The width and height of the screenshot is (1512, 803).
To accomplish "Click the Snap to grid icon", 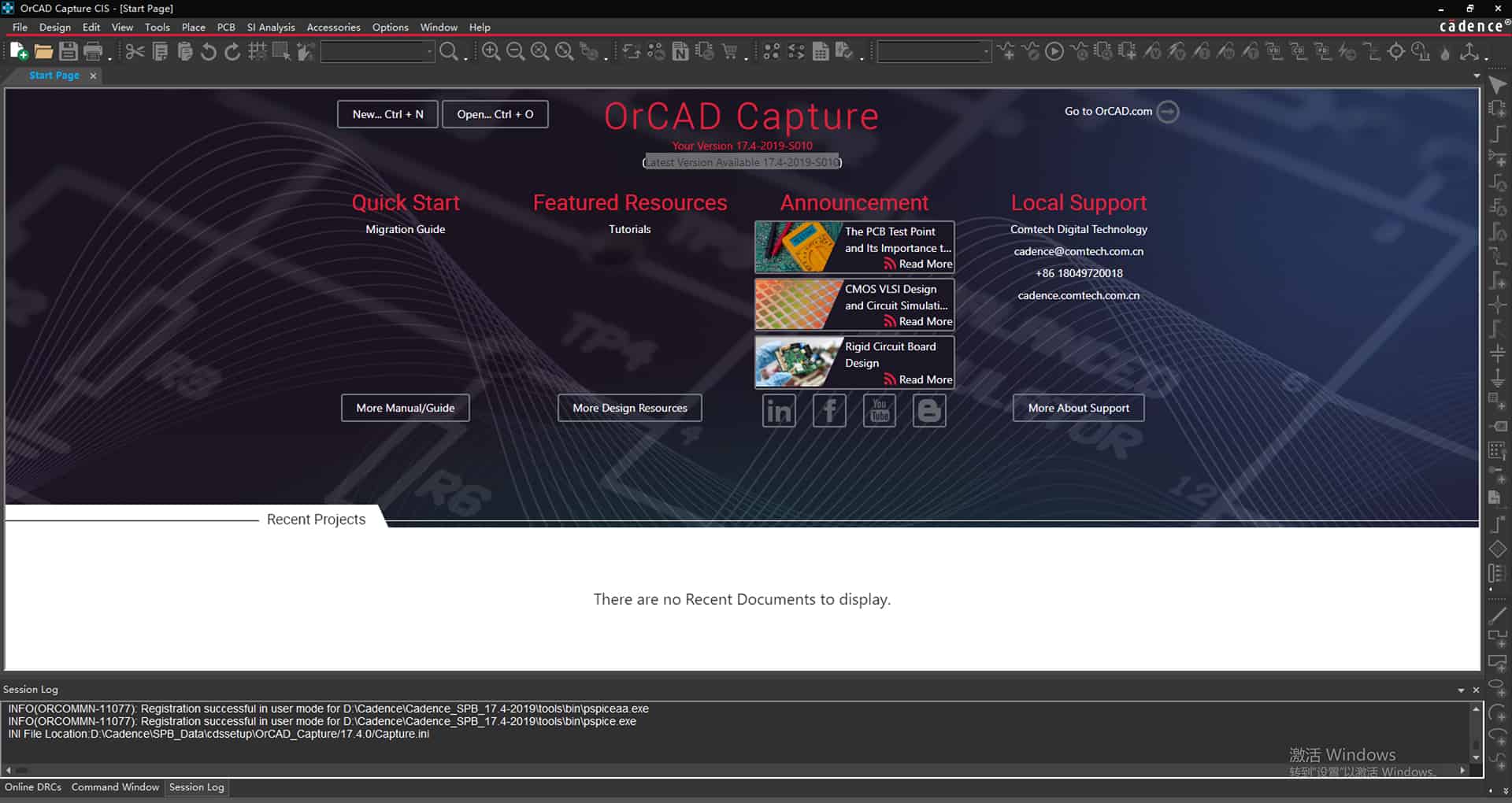I will (257, 52).
